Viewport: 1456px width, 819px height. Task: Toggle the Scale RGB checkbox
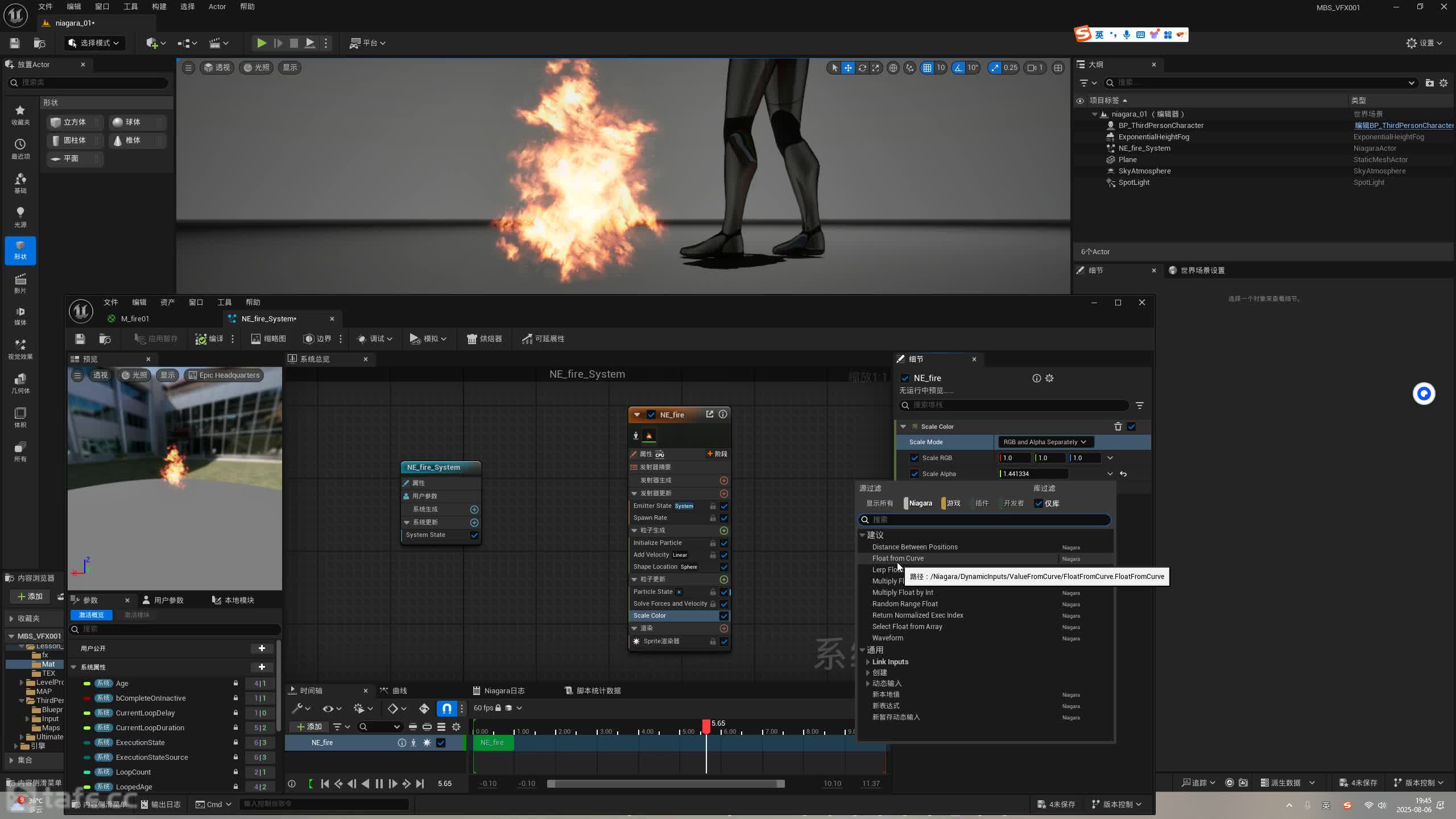[915, 458]
